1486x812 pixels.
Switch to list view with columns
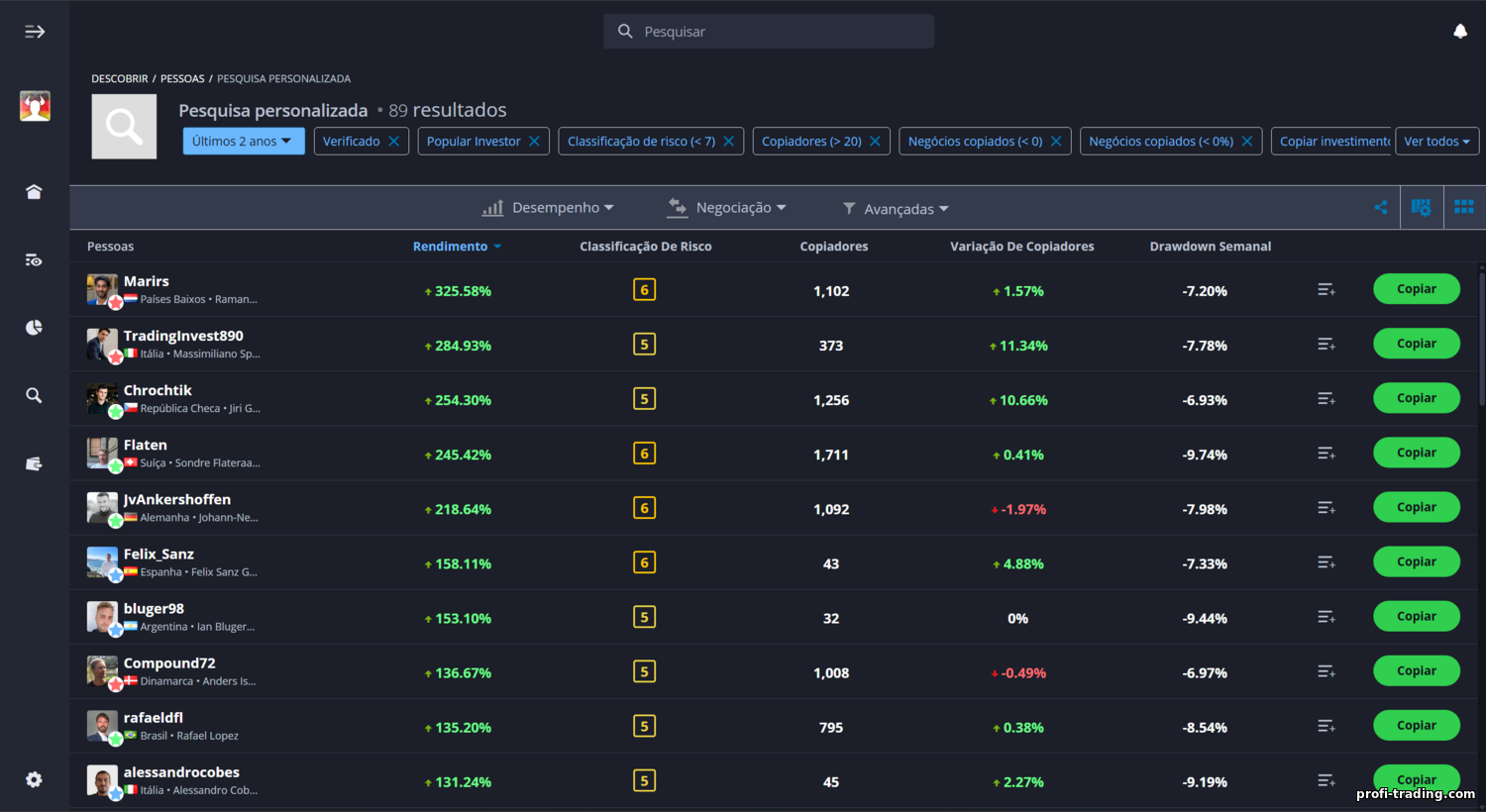pyautogui.click(x=1421, y=207)
